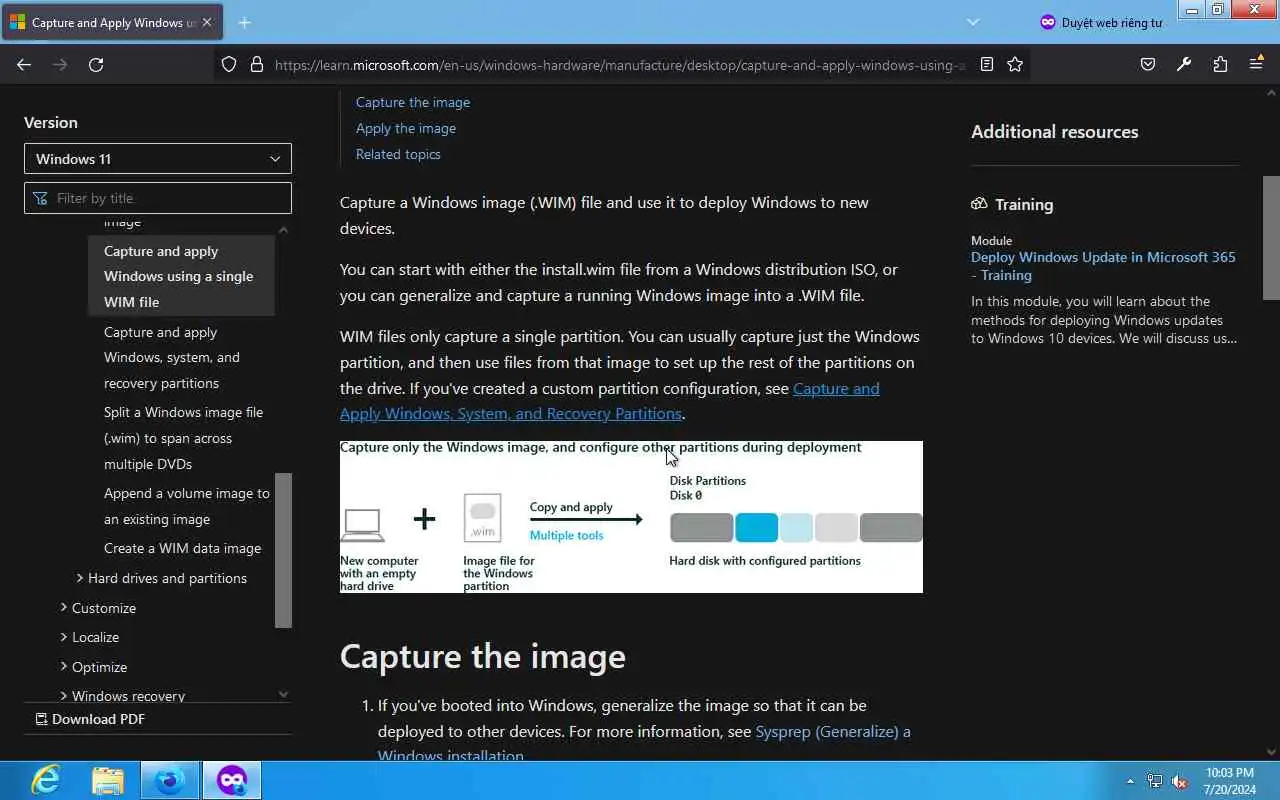Click the Download PDF button
Image resolution: width=1280 pixels, height=800 pixels.
[x=90, y=719]
